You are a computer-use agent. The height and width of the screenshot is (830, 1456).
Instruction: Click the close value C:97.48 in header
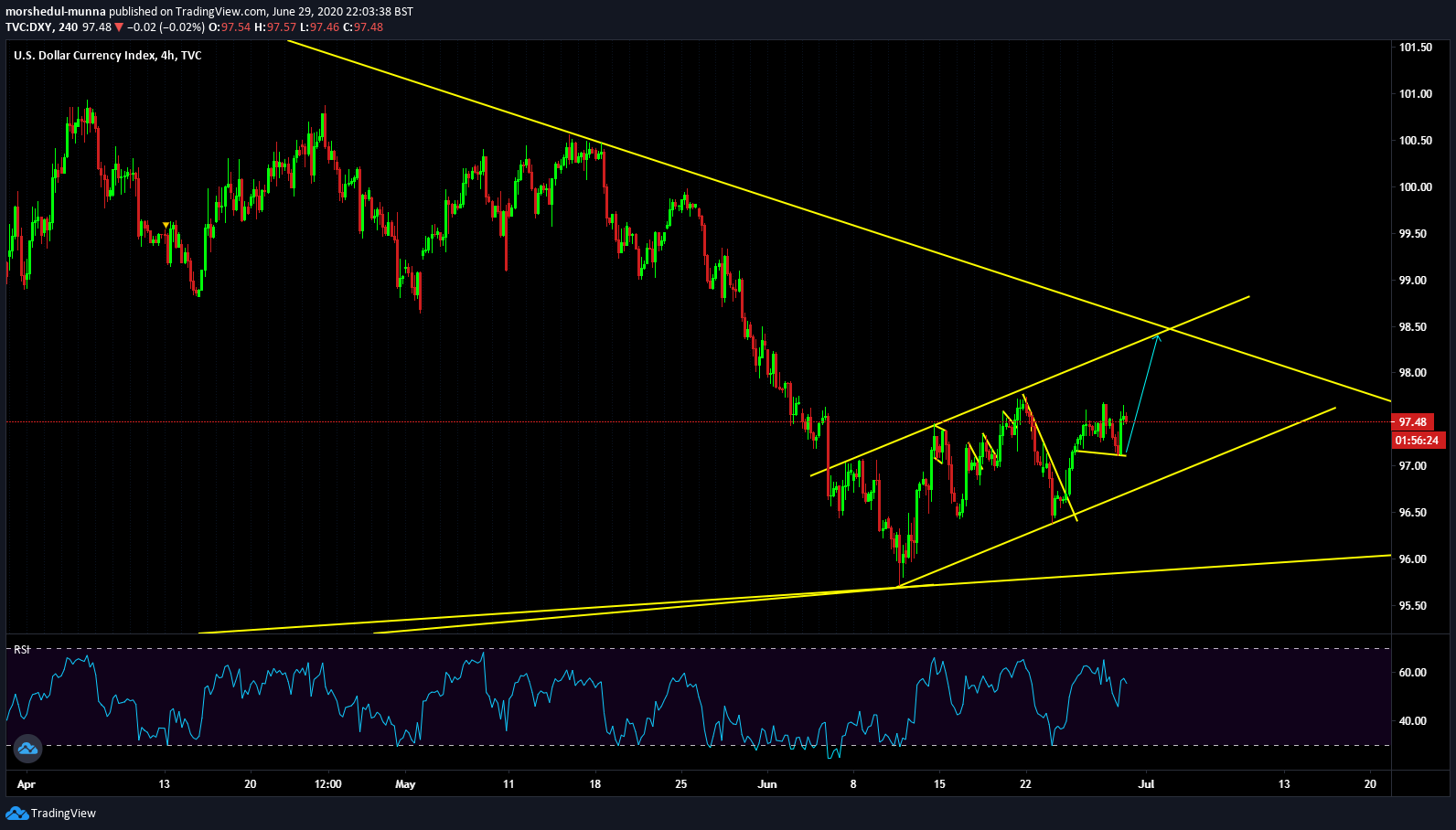[363, 27]
